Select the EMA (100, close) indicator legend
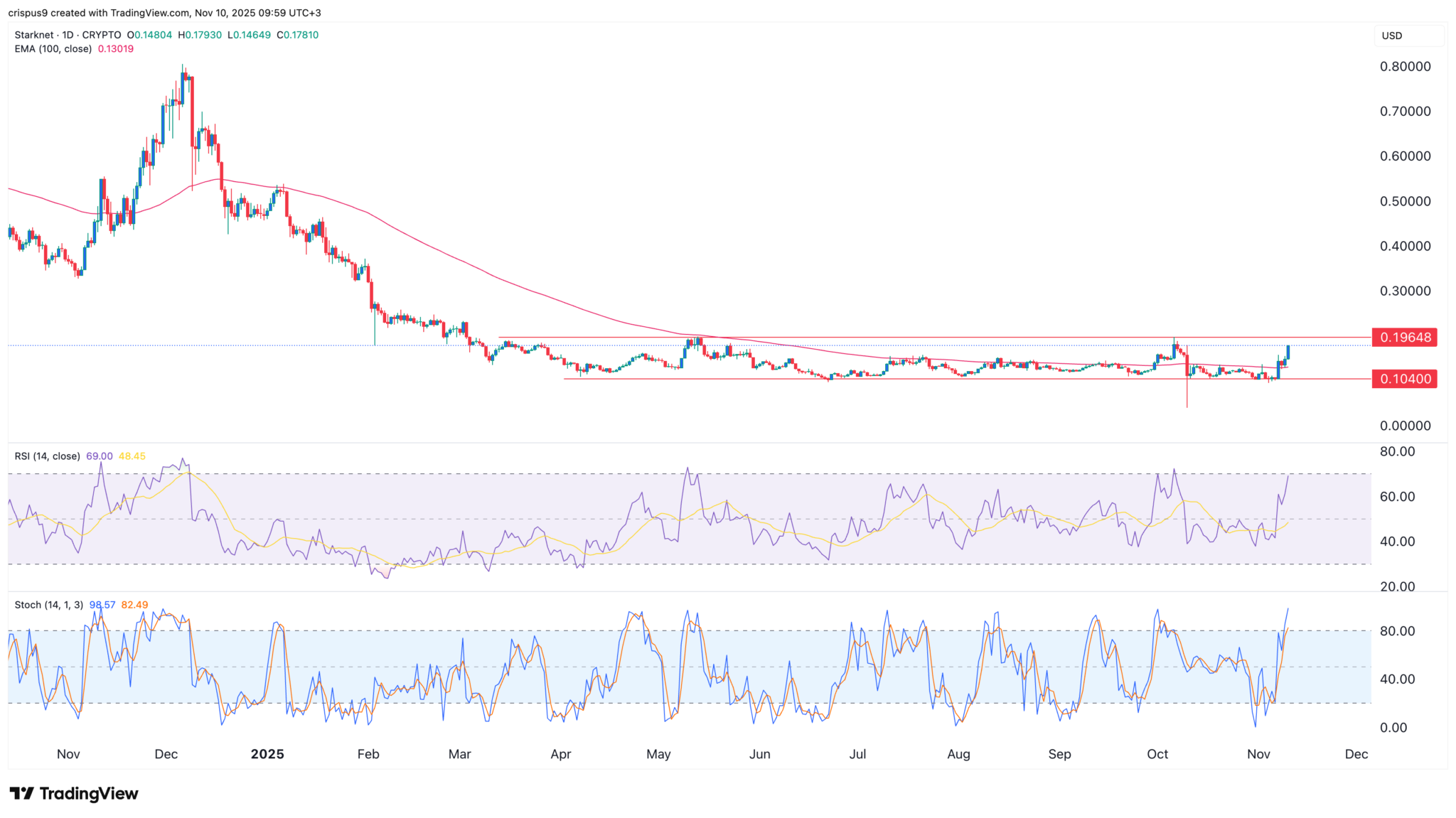This screenshot has width=1456, height=818. (x=53, y=49)
